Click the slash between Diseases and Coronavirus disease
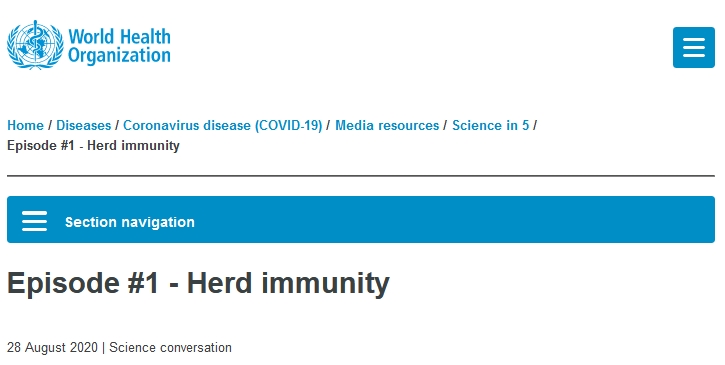The image size is (725, 365). (x=117, y=125)
